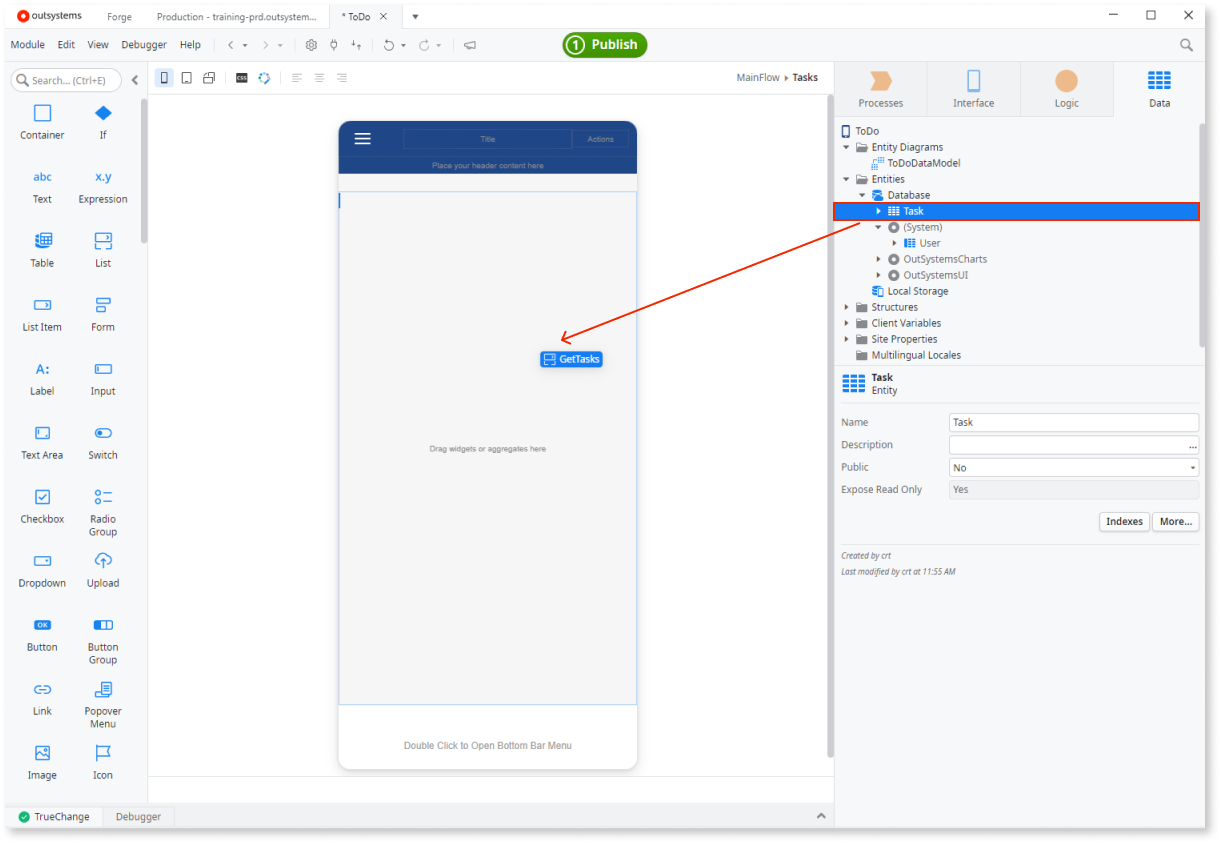Viewport: 1220px width, 844px height.
Task: Click the green Publish button
Action: [604, 45]
